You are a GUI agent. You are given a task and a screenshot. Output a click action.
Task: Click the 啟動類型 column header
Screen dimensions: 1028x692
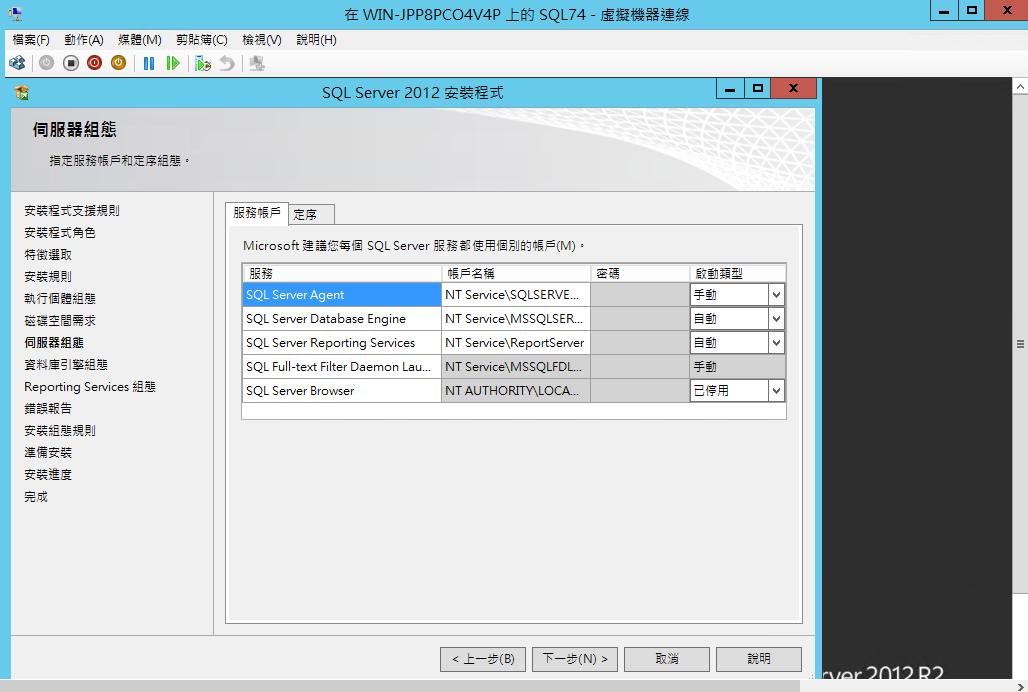[x=738, y=273]
